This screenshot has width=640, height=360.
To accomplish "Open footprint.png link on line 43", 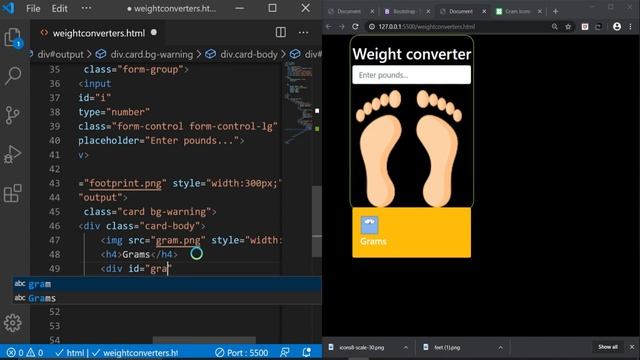I will coord(125,183).
